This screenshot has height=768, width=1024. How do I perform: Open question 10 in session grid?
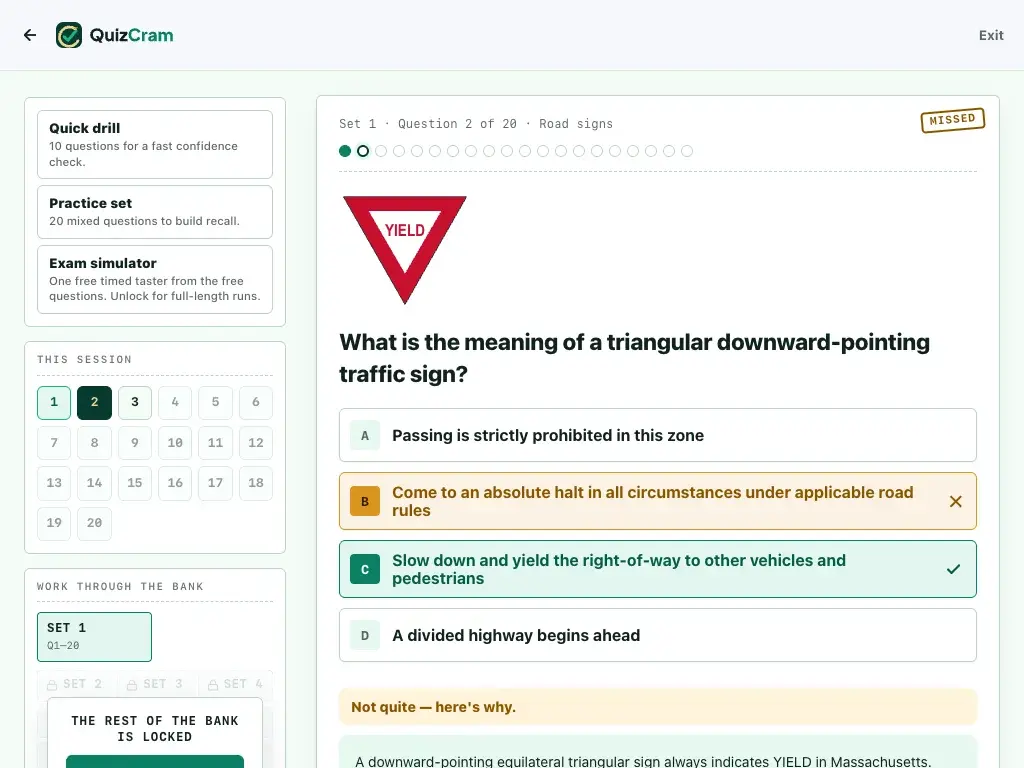pos(175,443)
